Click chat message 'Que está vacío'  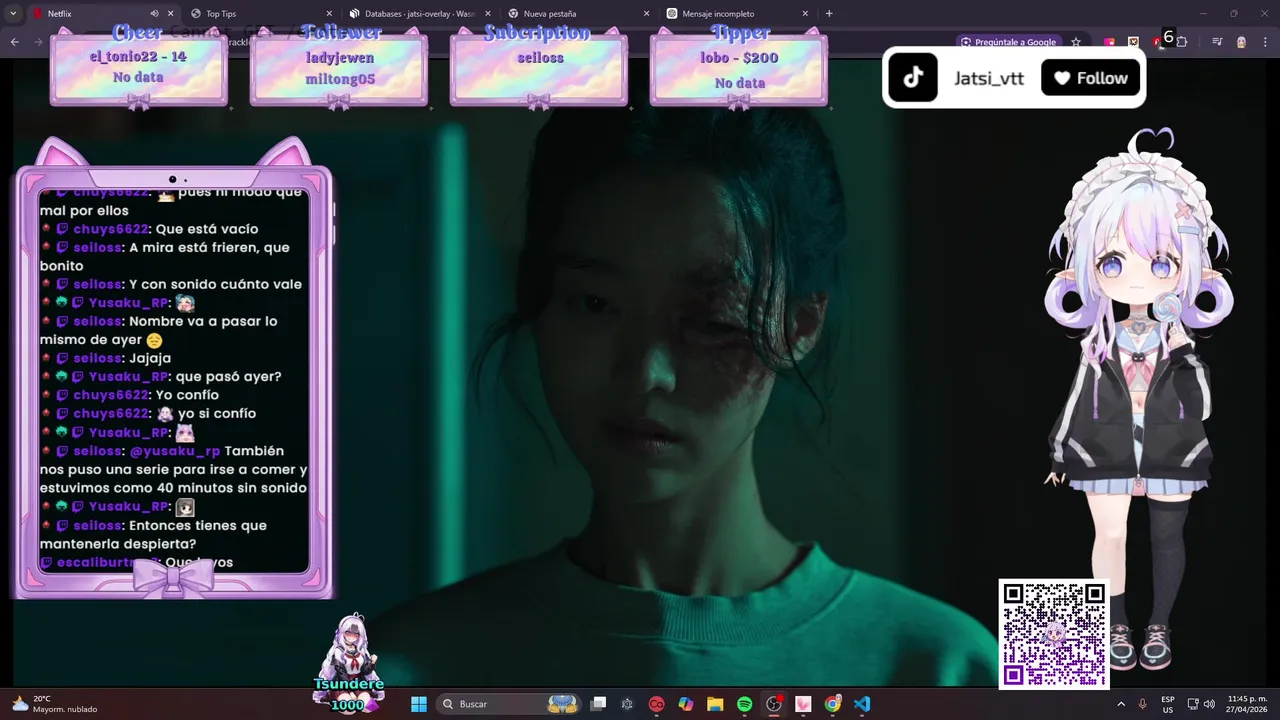207,229
